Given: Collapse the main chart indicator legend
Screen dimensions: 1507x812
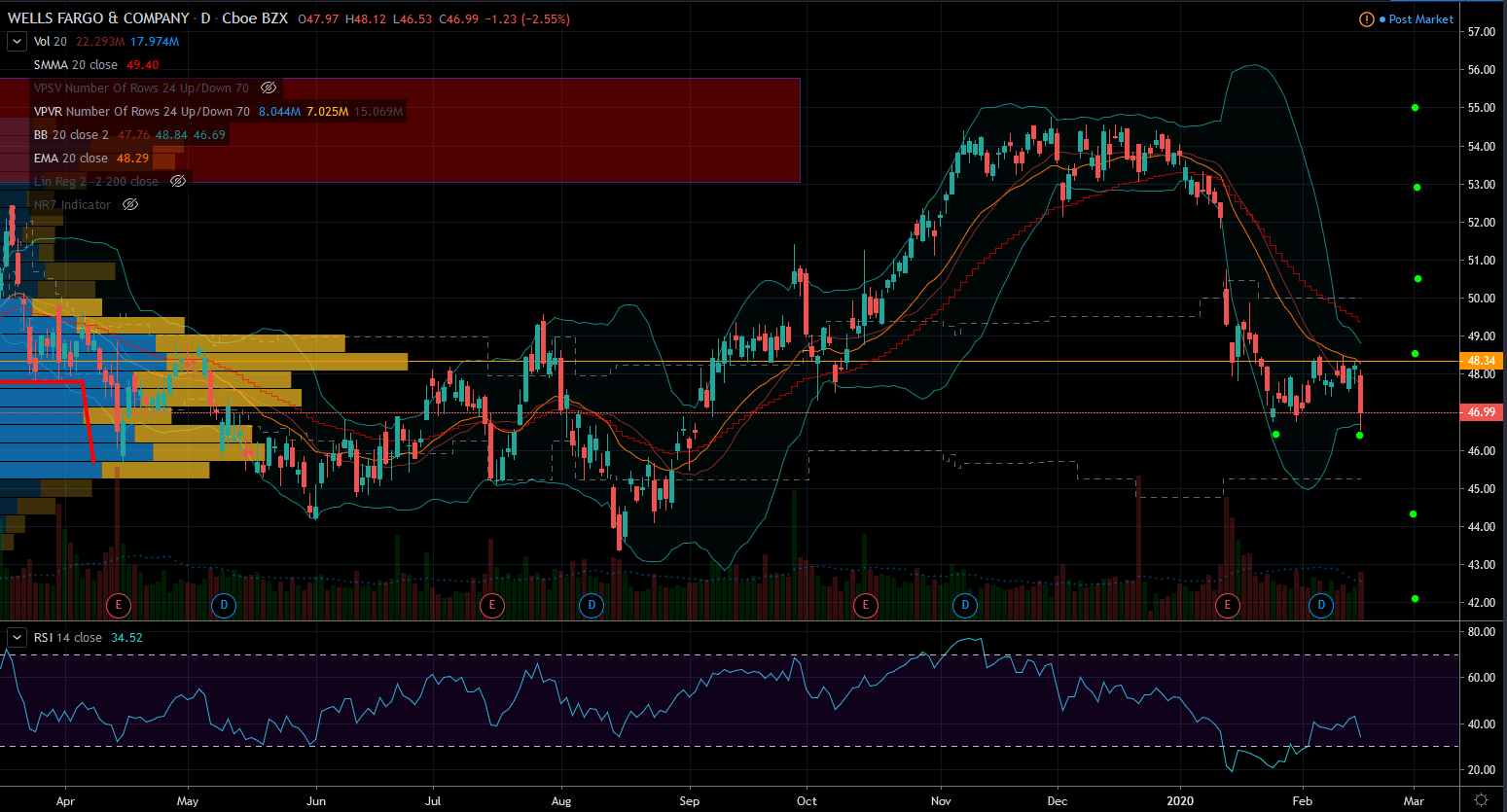Looking at the screenshot, I should (17, 41).
